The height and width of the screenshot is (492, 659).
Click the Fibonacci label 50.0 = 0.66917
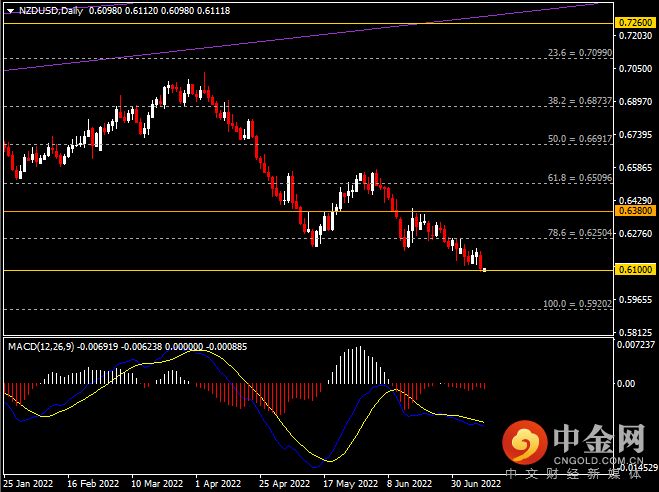580,139
